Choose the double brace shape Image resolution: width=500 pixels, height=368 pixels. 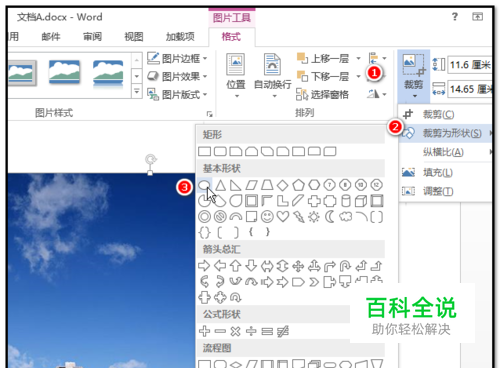click(204, 233)
